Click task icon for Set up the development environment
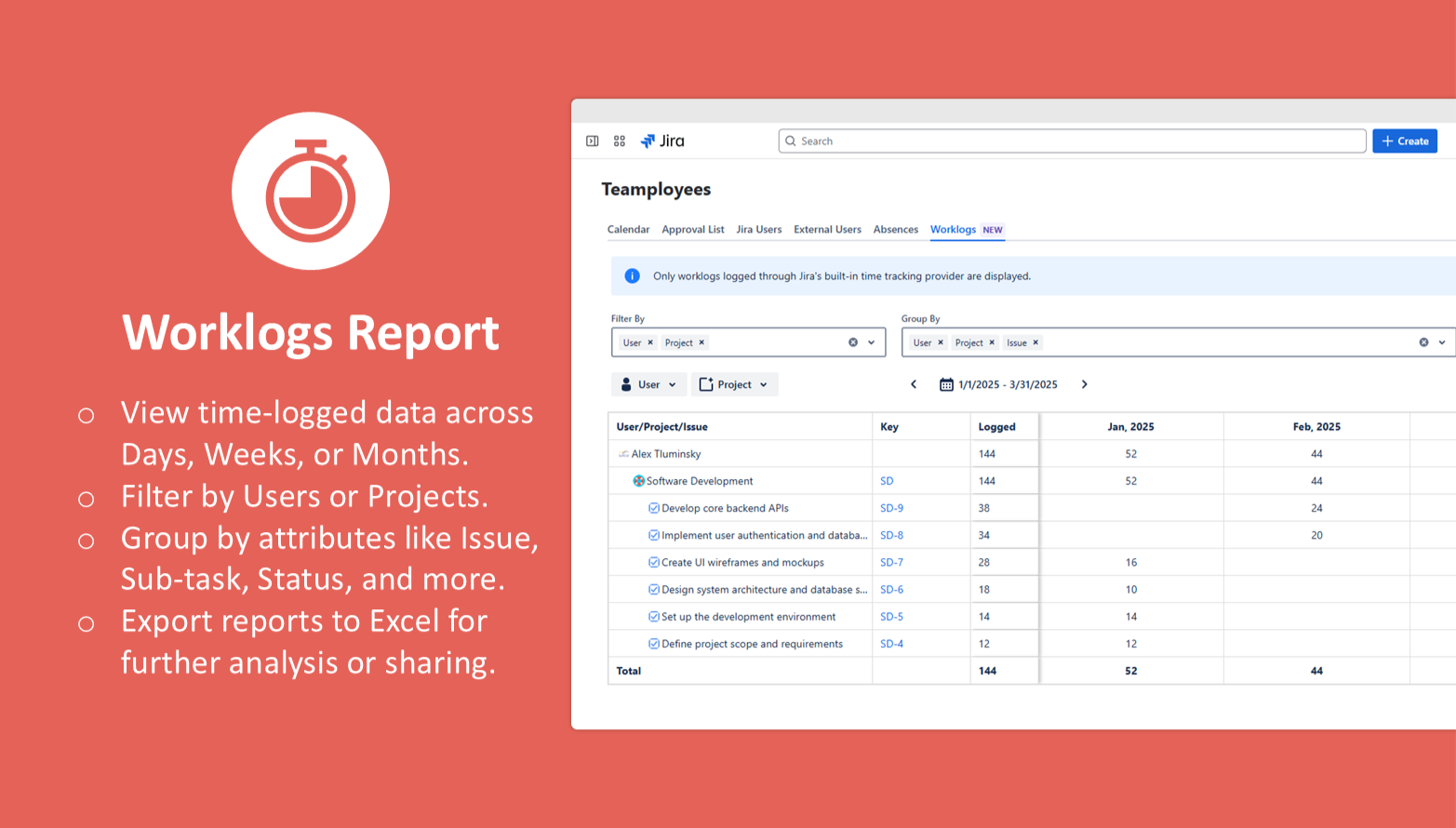This screenshot has height=828, width=1456. [654, 617]
